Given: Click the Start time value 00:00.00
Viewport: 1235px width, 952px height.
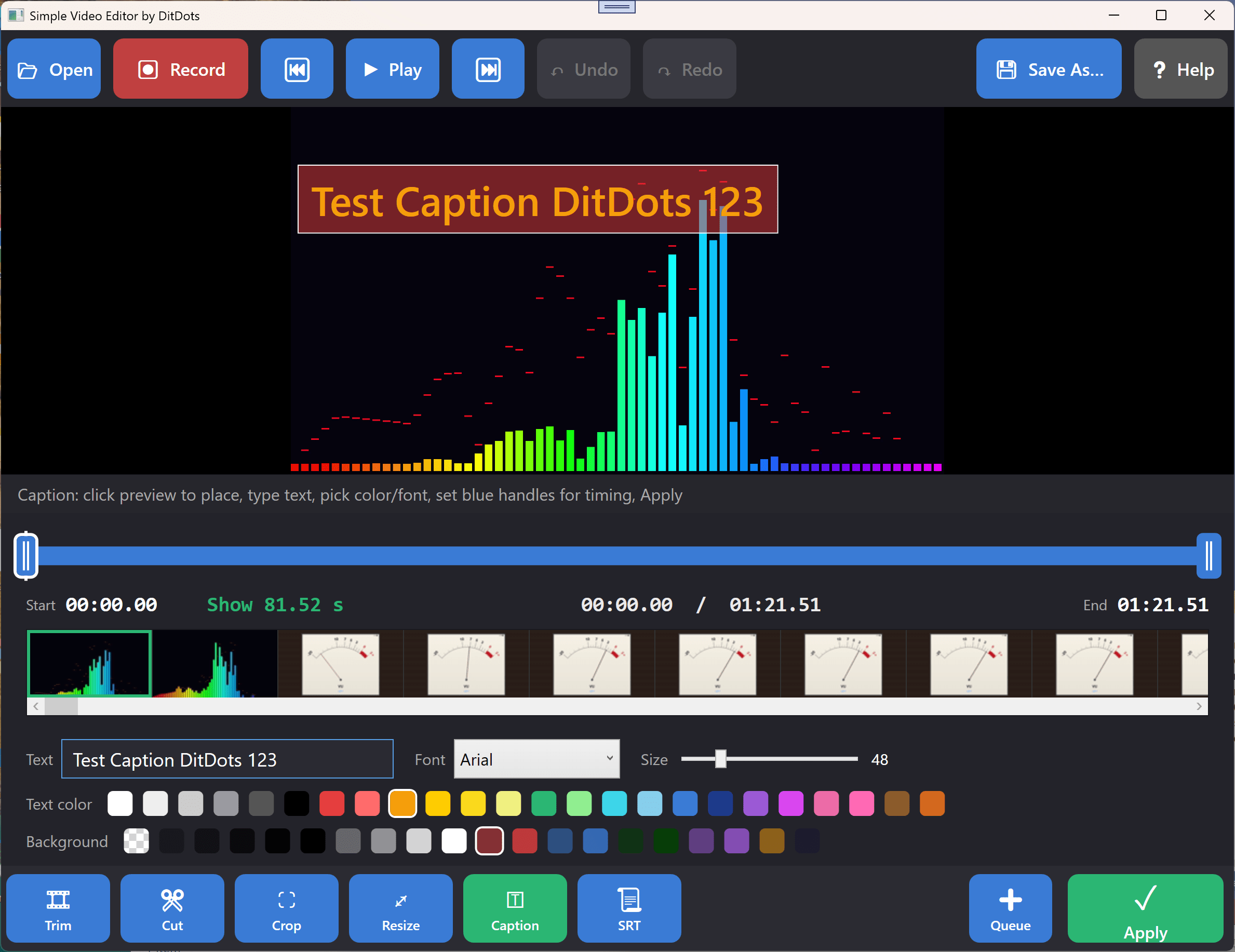Looking at the screenshot, I should tap(111, 605).
